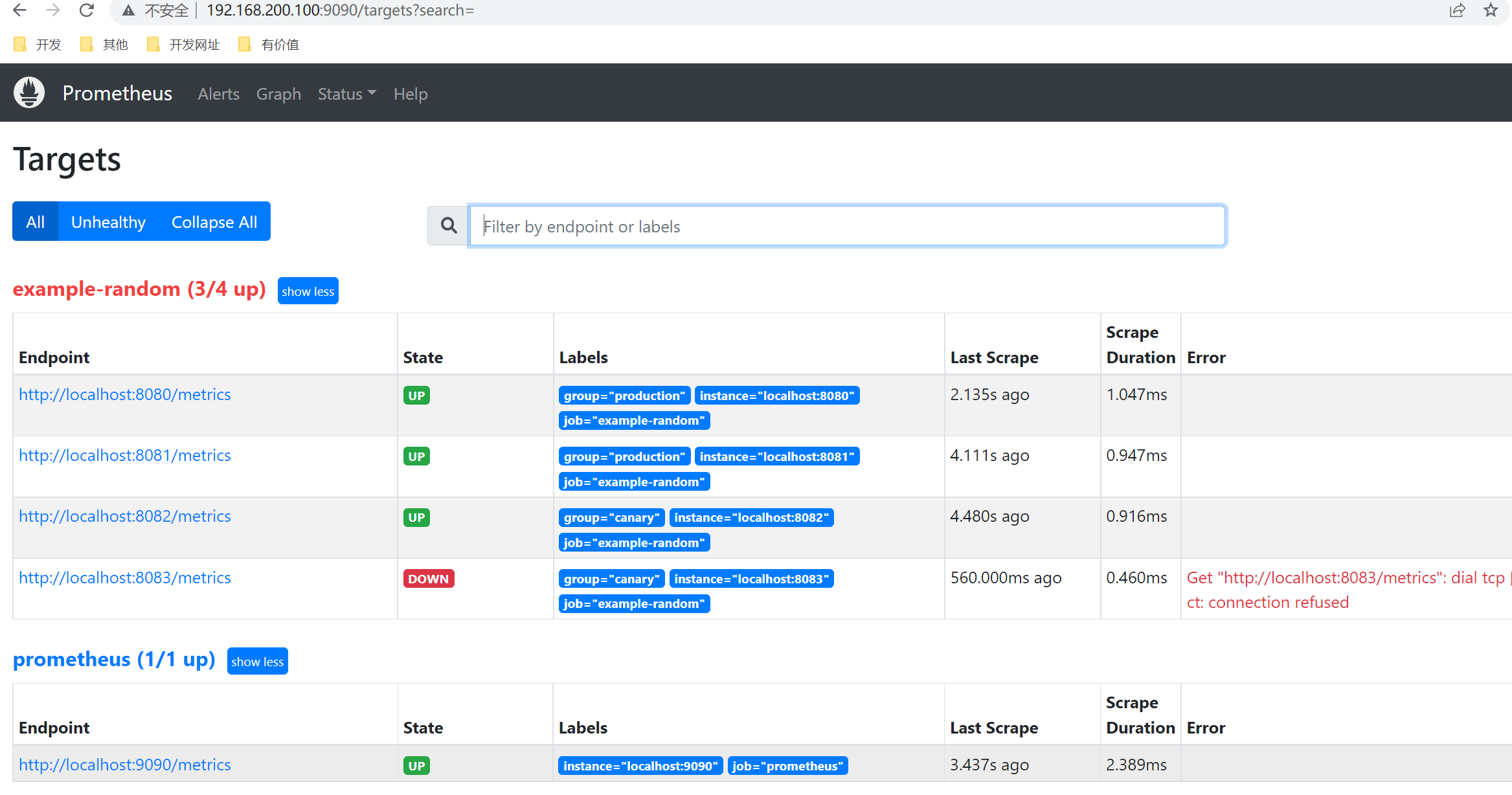
Task: Click the UP badge for localhost:8080
Action: [x=416, y=396]
